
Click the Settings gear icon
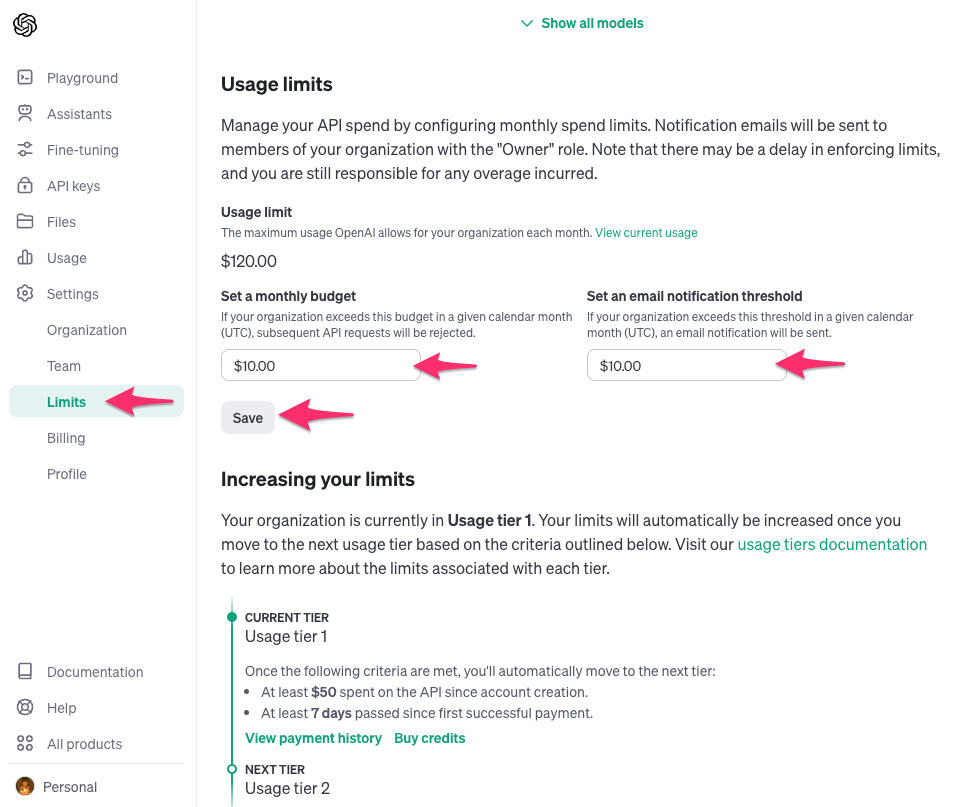[x=26, y=294]
